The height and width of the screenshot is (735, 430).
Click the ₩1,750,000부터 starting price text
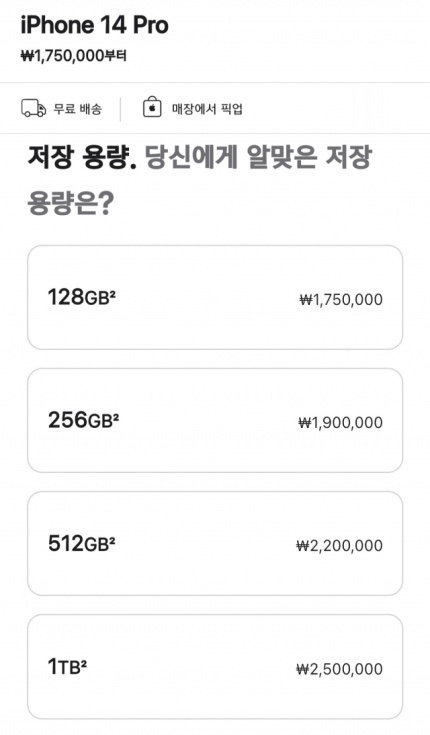tap(74, 56)
